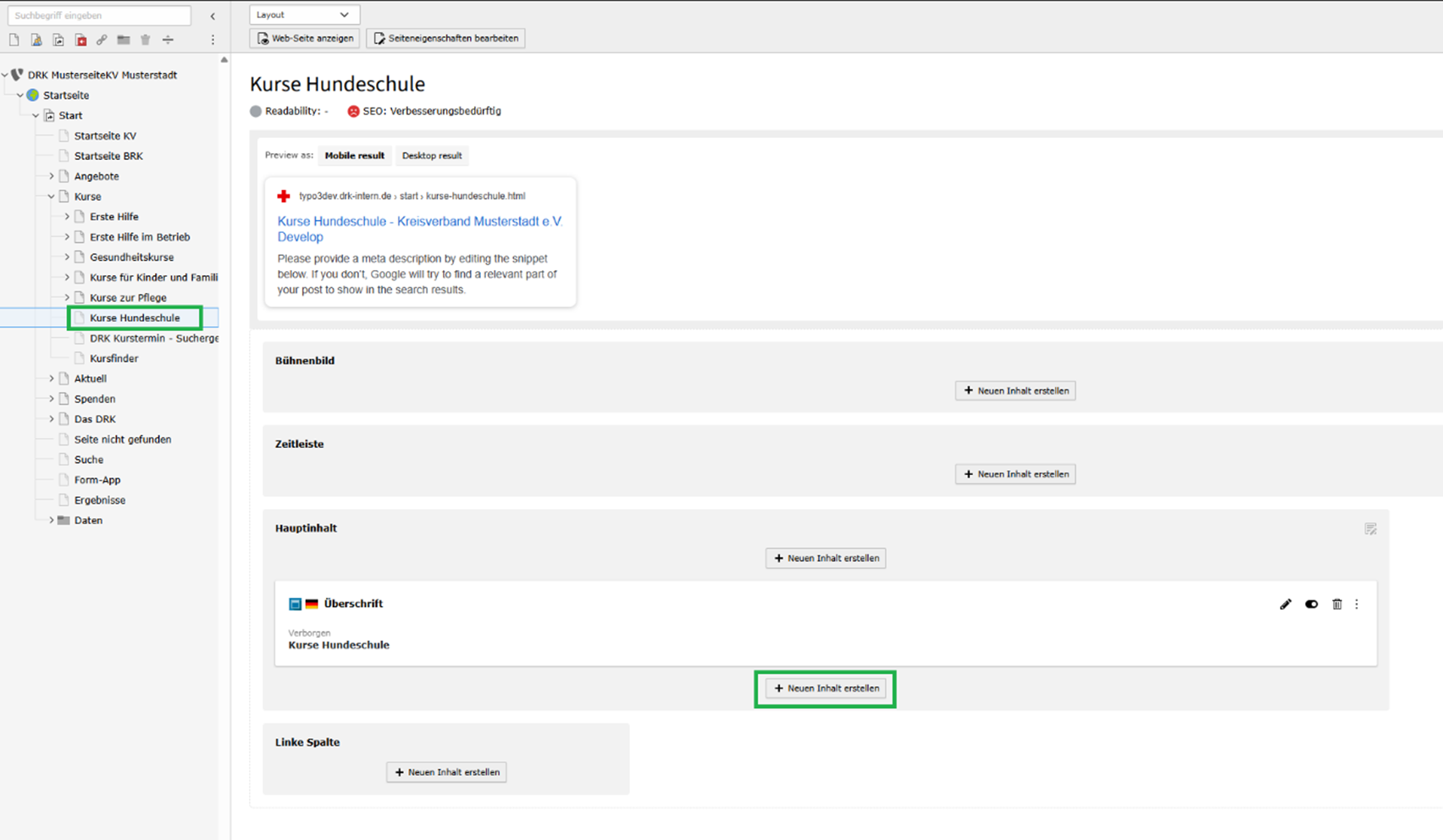Add new content in Bühnenbild section
Viewport: 1443px width, 840px height.
point(1015,391)
